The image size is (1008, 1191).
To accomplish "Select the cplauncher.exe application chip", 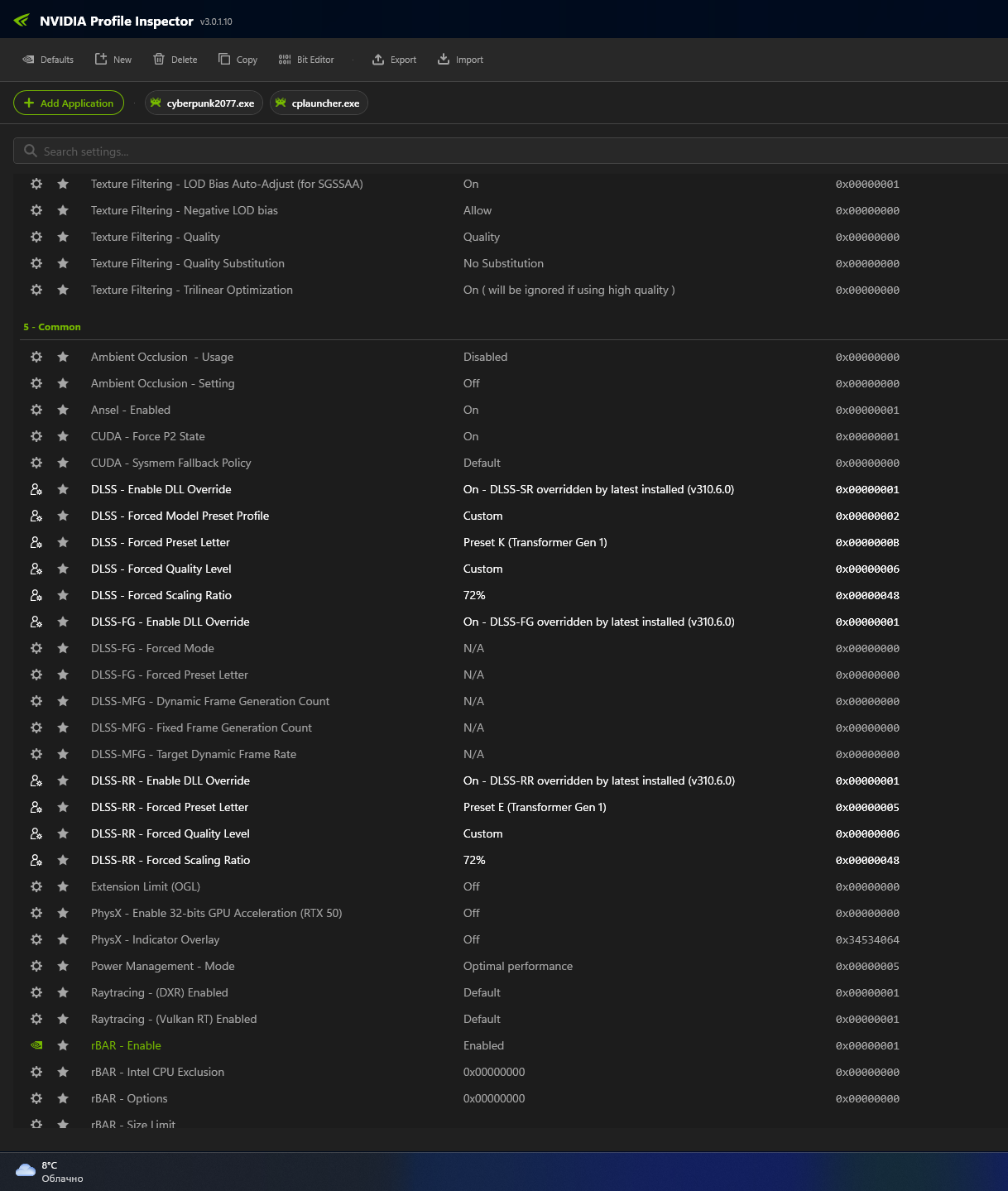I will [319, 103].
